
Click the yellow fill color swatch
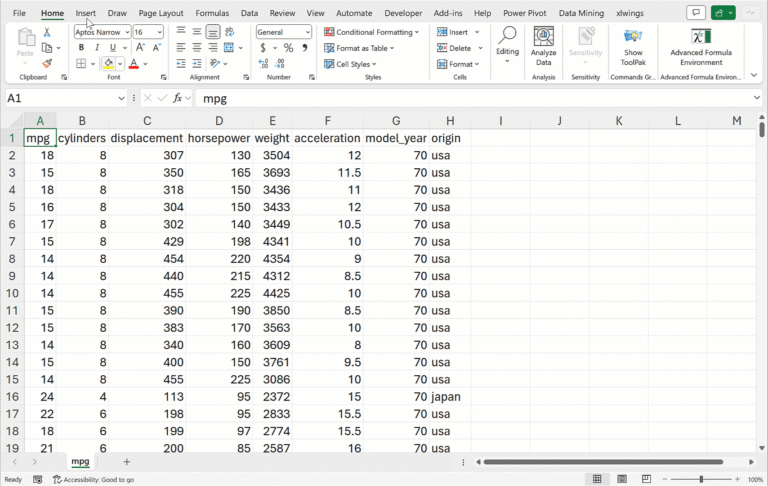108,64
